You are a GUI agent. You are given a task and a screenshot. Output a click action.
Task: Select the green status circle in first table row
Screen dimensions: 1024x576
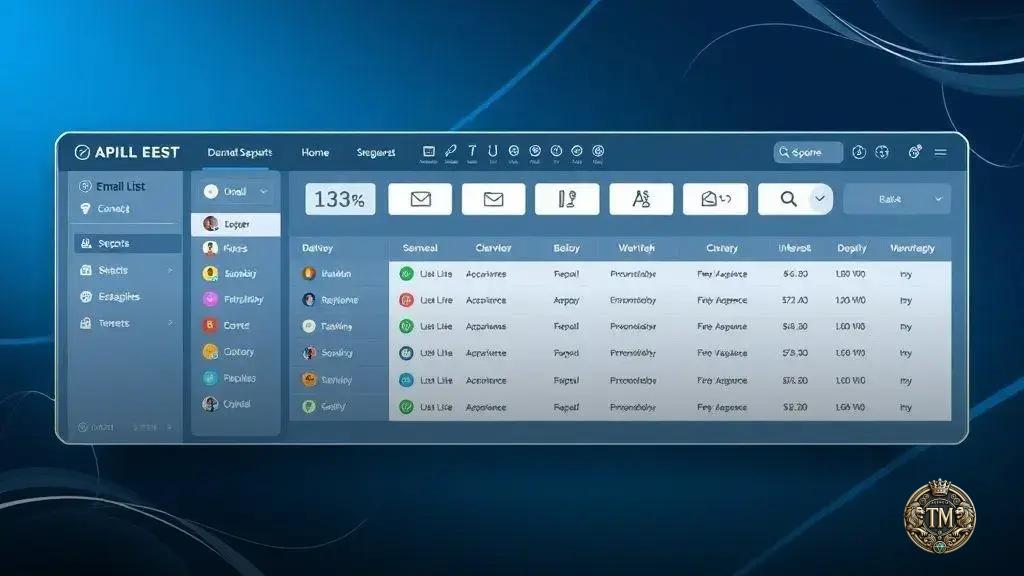[x=406, y=273]
